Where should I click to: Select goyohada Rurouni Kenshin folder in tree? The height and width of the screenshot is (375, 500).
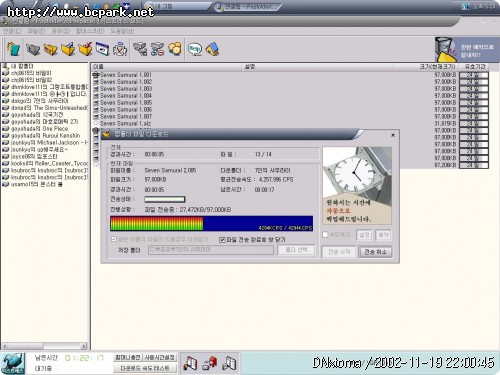[45, 136]
